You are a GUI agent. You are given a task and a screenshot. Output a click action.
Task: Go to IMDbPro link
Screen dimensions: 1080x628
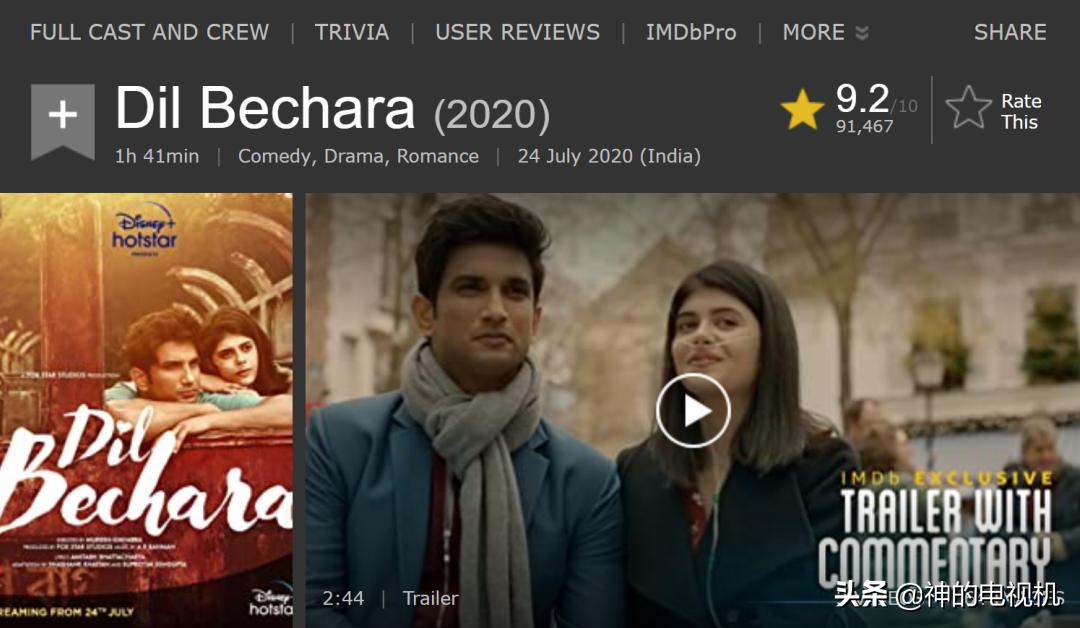(x=691, y=32)
